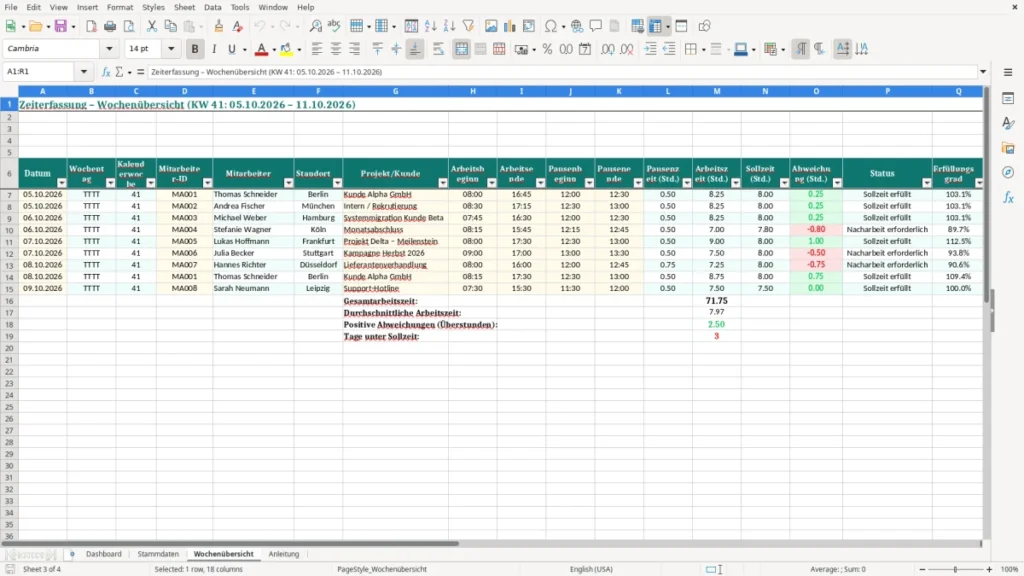Click the Add Decimal Place icon
This screenshot has width=1024, height=576.
(607, 49)
